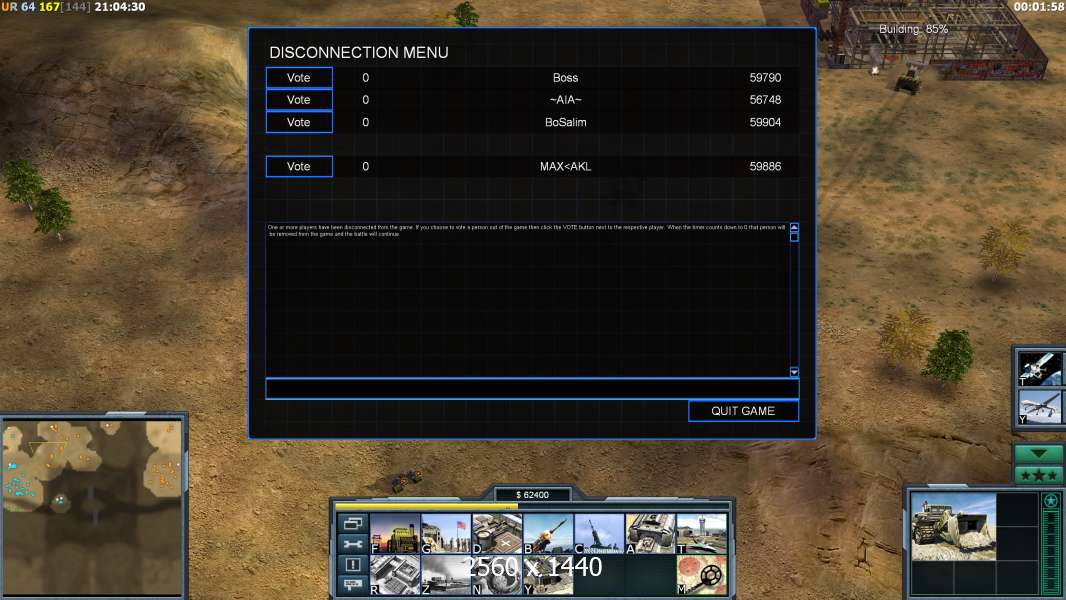Click the player name Boss

coord(566,77)
